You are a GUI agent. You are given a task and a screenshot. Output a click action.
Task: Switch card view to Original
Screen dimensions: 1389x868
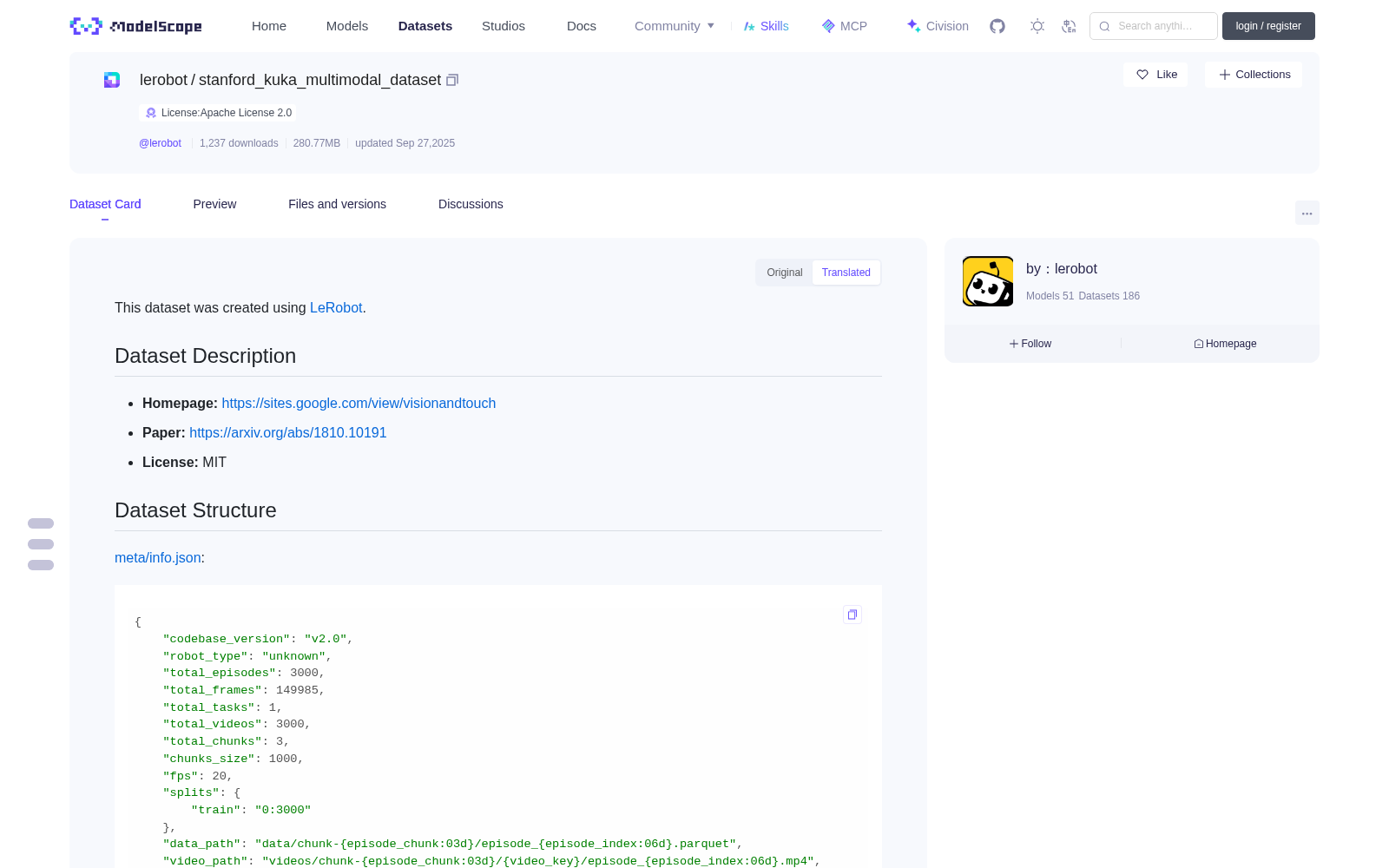tap(785, 273)
